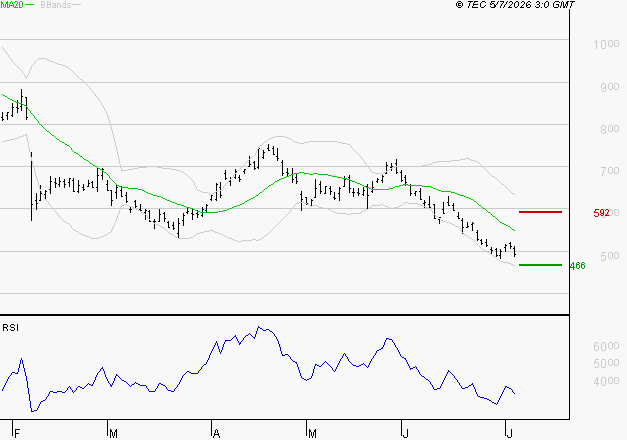Click the RSI 4000 axis label
The image size is (627, 440).
pos(606,381)
